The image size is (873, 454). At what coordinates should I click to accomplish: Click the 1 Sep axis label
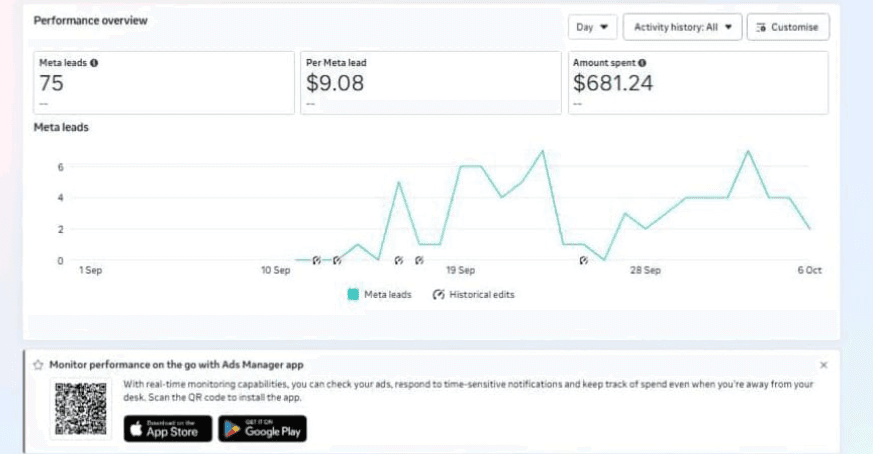90,270
